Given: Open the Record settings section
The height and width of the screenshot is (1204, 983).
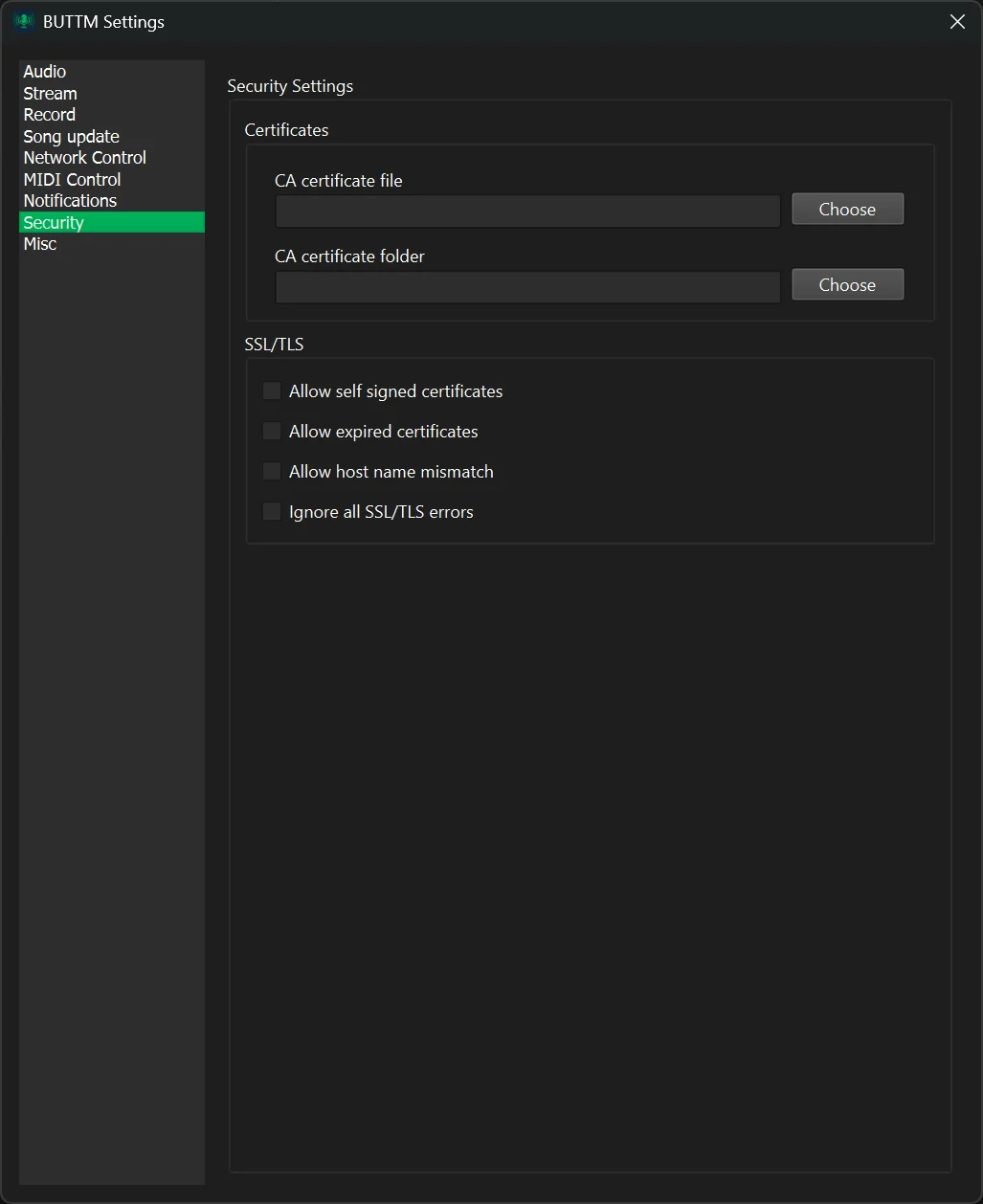Looking at the screenshot, I should 49,114.
